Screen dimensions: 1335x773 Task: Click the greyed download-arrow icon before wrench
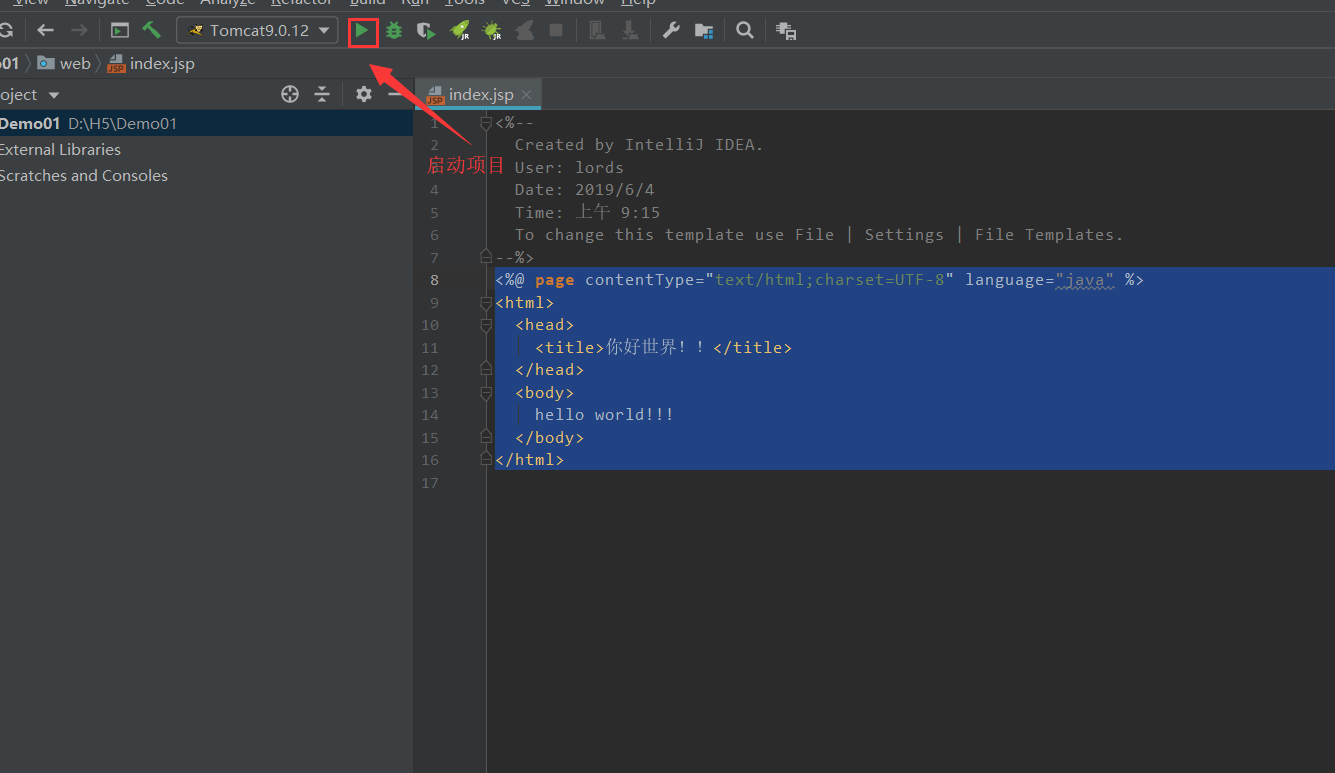click(630, 31)
